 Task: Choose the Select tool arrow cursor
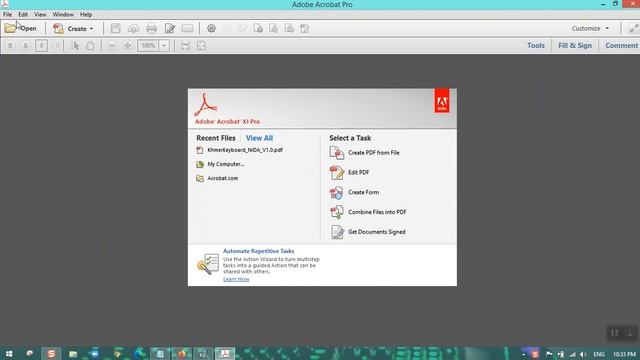[75, 45]
